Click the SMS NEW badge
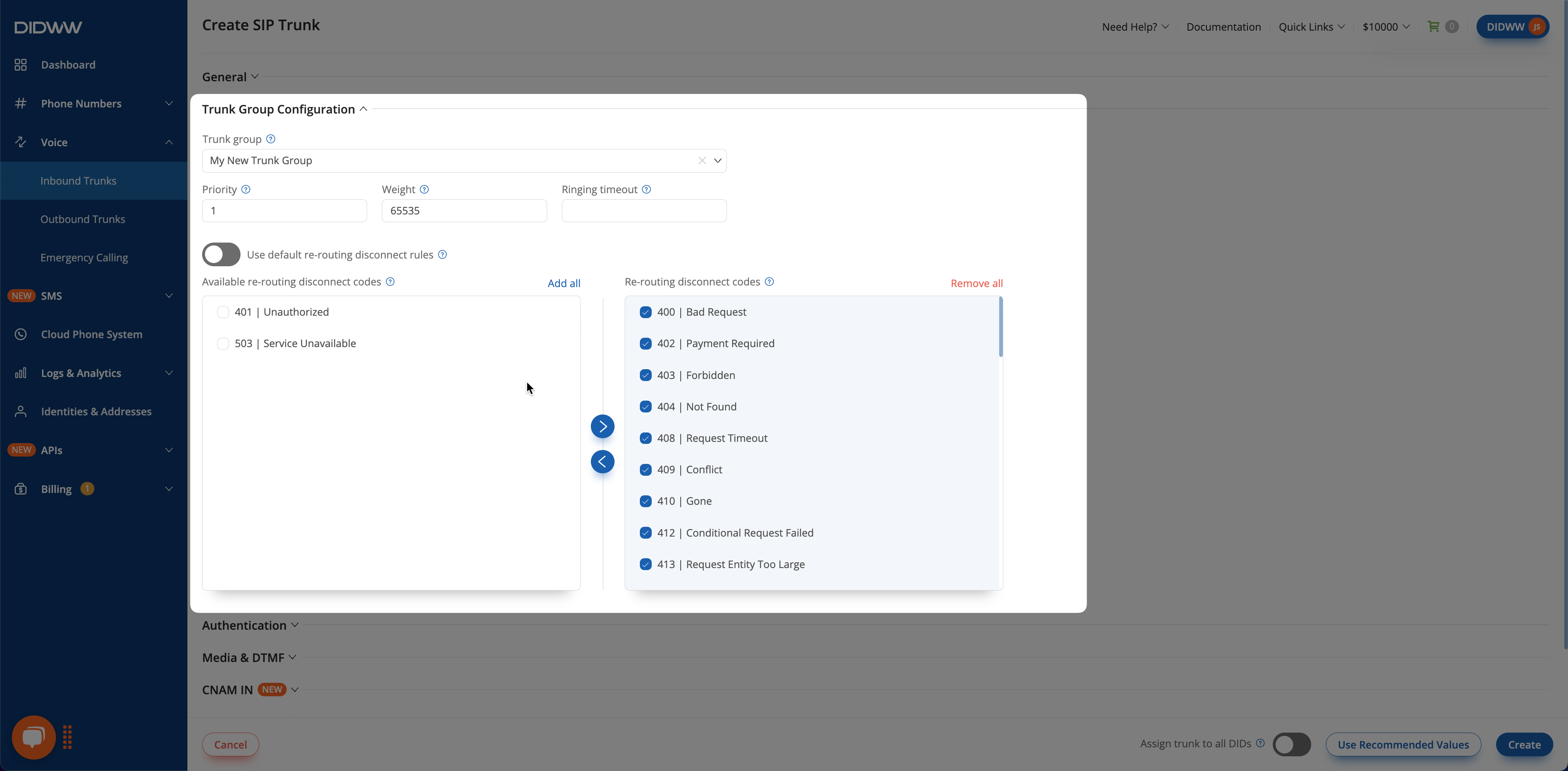Screen dimensions: 1568x771 click(x=21, y=296)
